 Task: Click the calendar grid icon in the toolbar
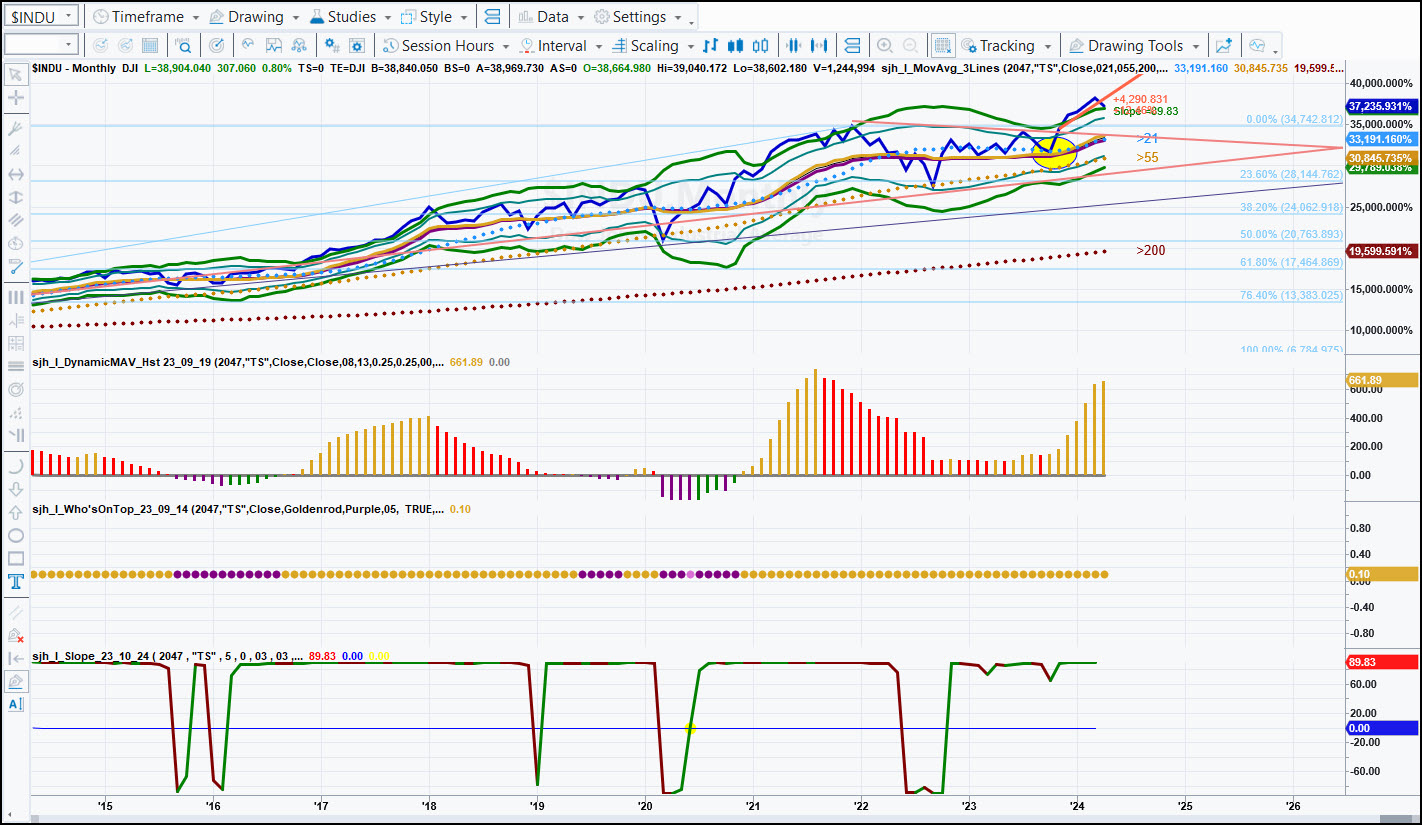click(x=150, y=45)
